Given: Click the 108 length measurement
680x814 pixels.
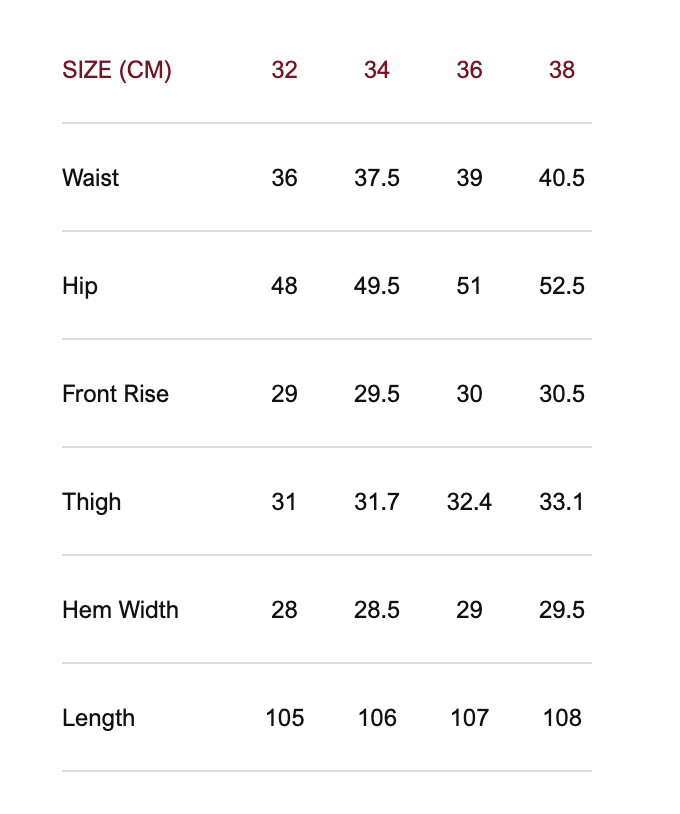Looking at the screenshot, I should (562, 718).
